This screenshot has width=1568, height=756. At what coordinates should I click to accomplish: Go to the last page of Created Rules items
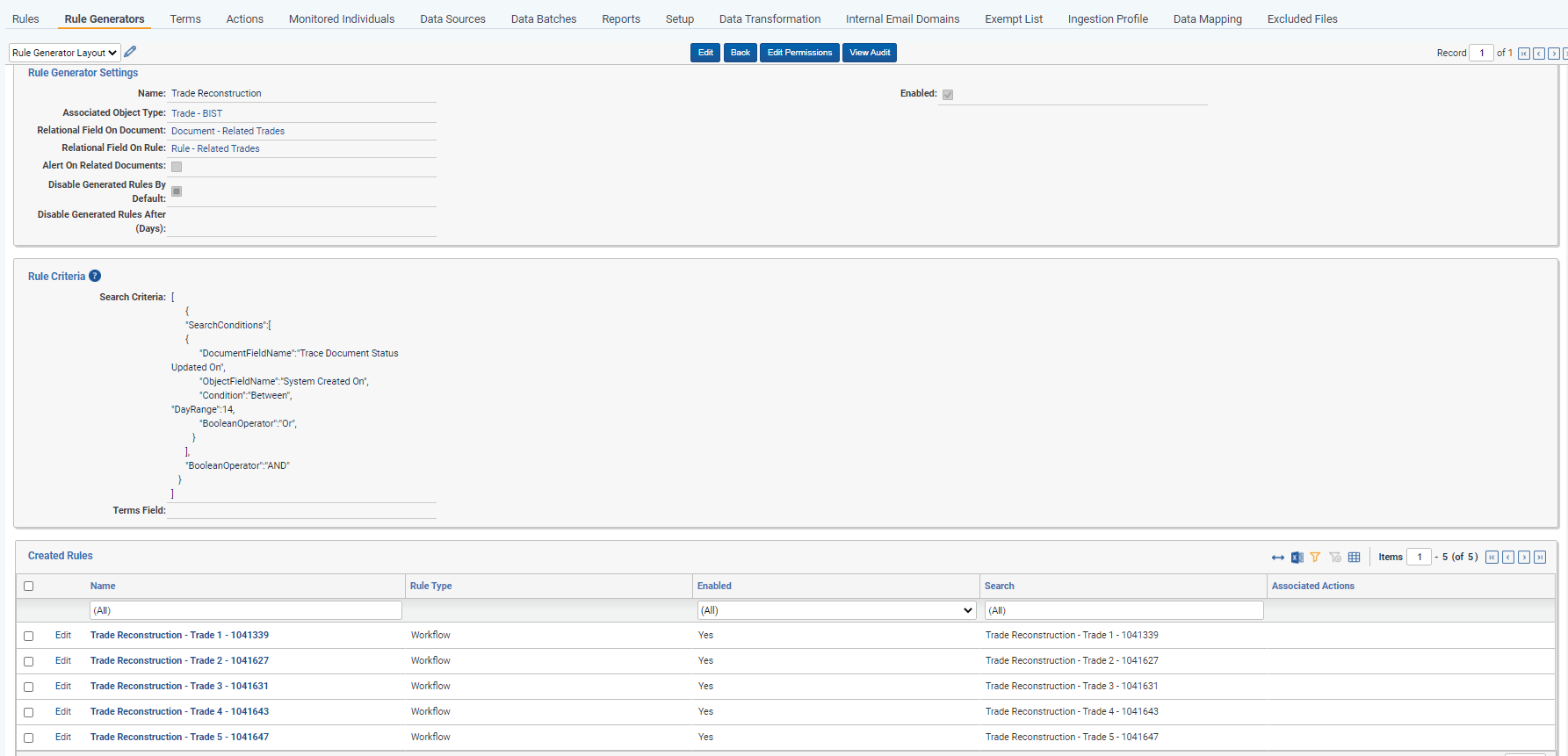(1540, 558)
